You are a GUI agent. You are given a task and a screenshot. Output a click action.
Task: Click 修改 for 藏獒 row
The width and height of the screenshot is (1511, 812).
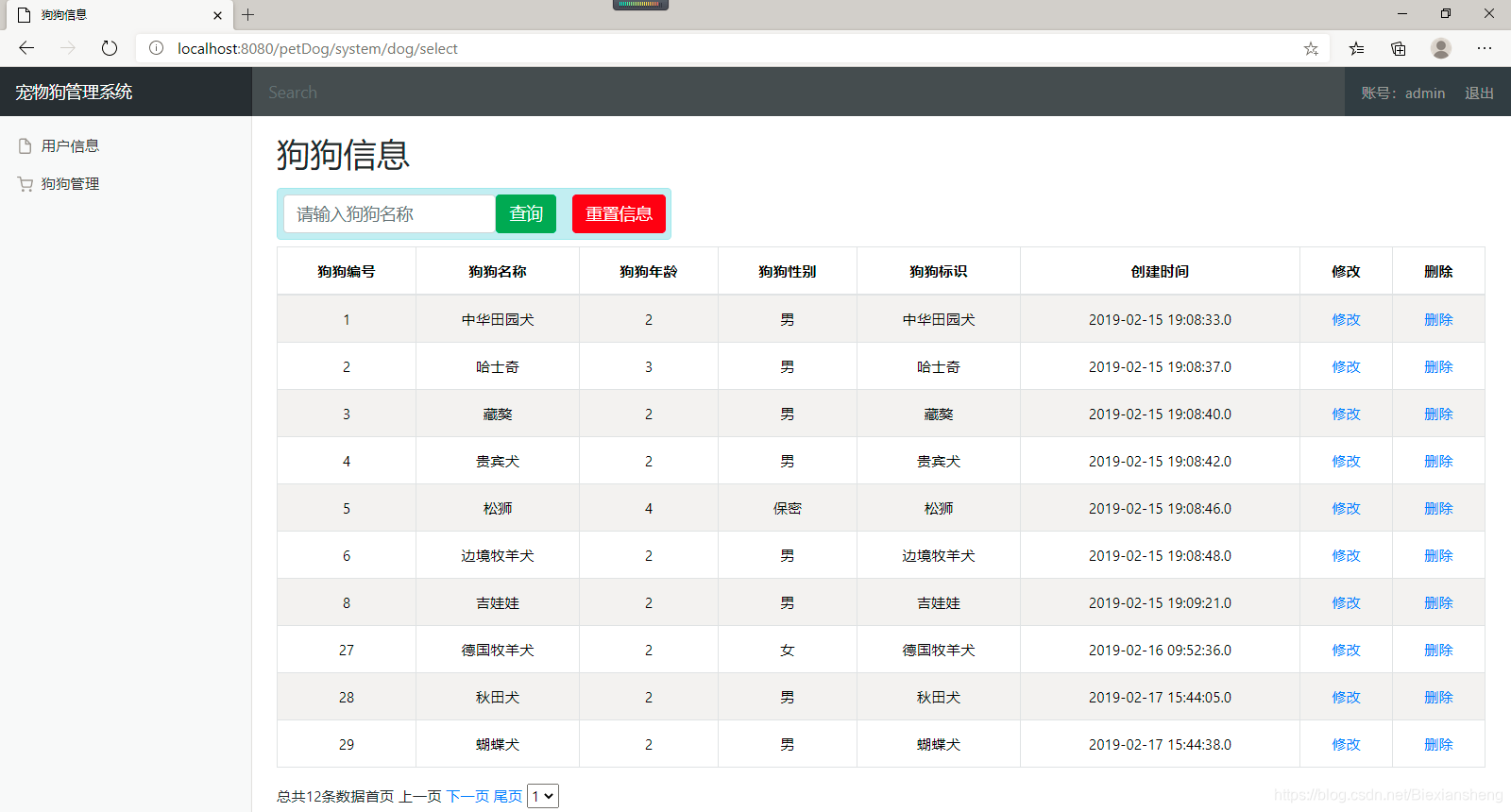click(x=1346, y=414)
